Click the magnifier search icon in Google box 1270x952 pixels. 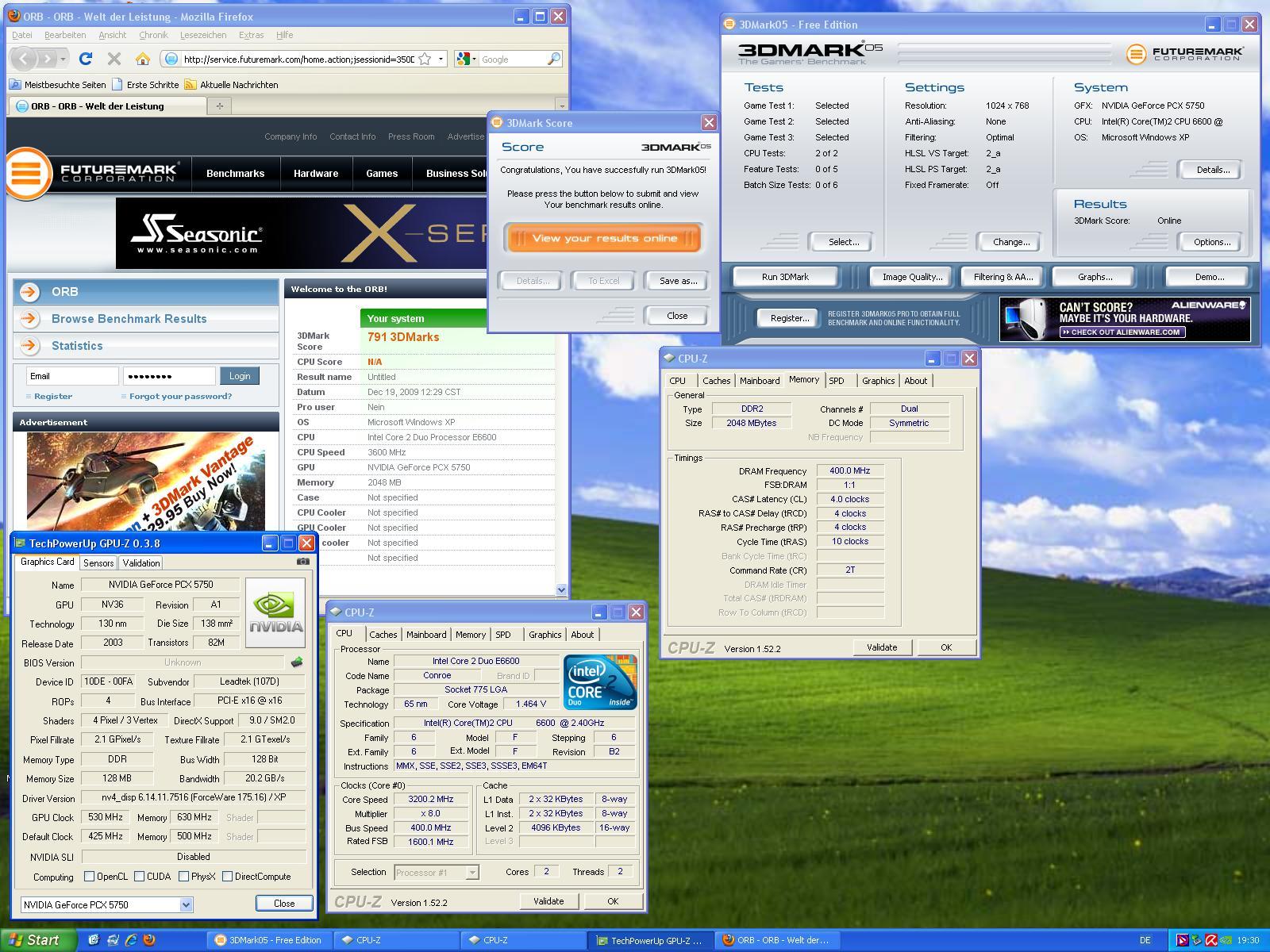pyautogui.click(x=553, y=59)
